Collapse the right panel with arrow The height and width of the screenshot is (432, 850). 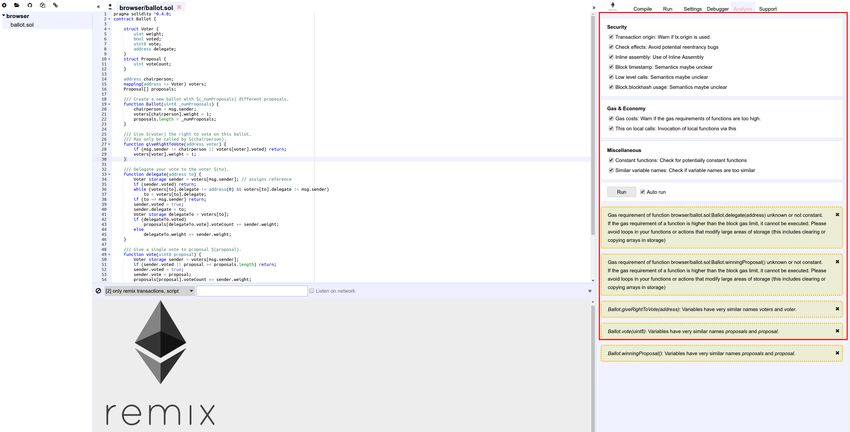pyautogui.click(x=595, y=7)
